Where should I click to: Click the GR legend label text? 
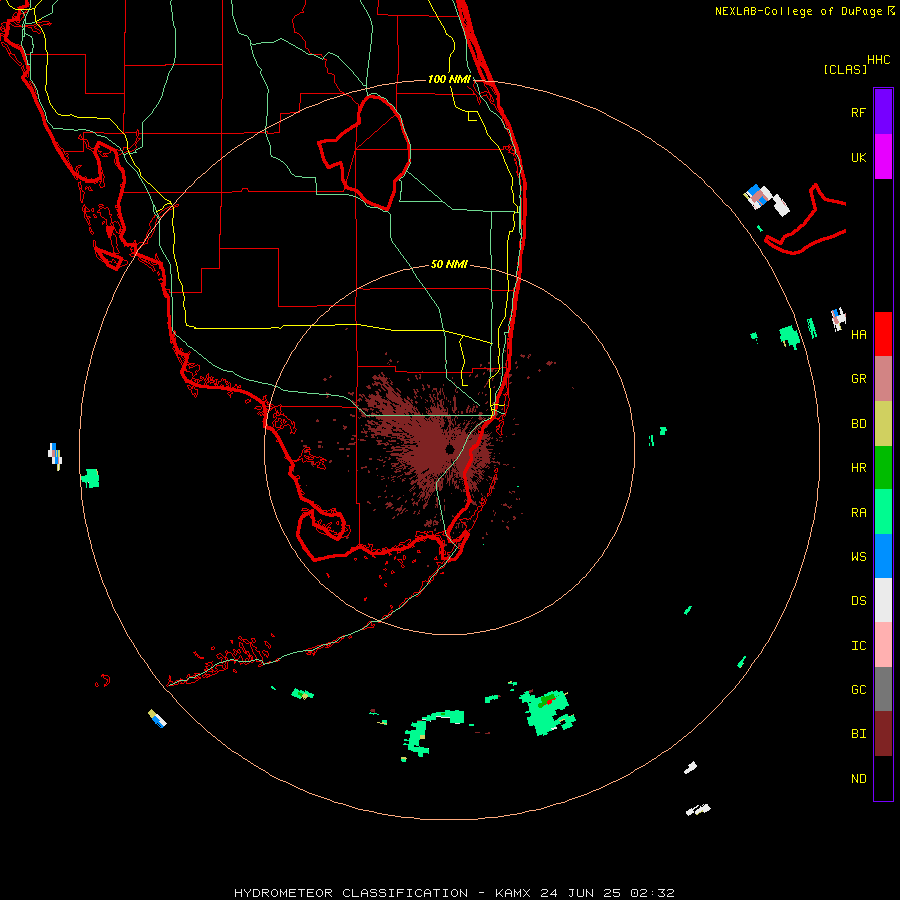click(x=858, y=379)
